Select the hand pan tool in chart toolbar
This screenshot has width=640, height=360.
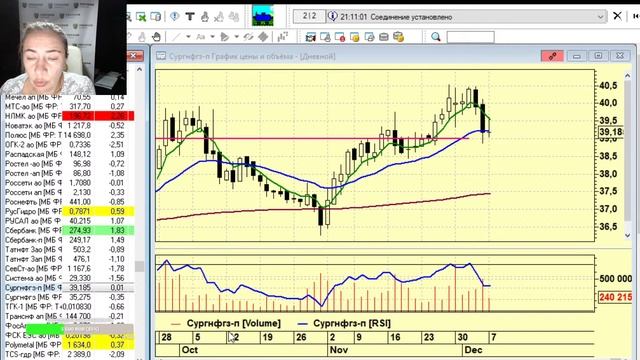tap(156, 37)
